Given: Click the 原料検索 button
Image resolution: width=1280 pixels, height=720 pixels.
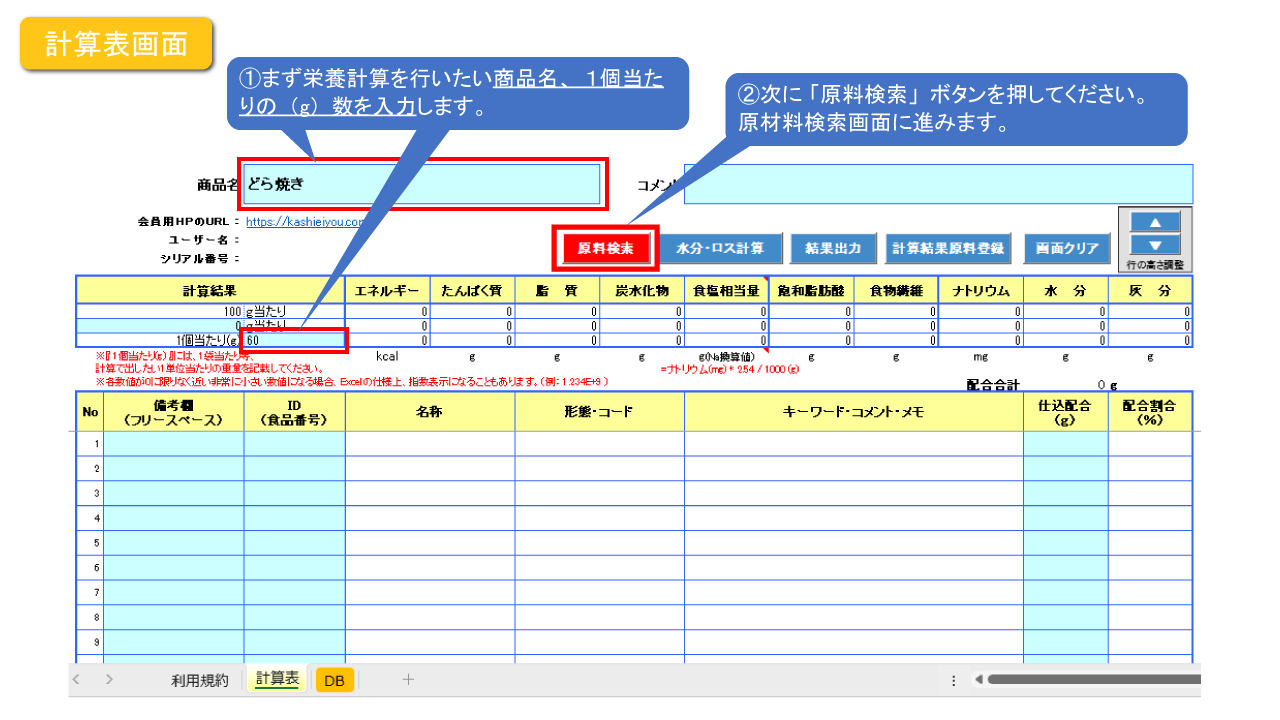Looking at the screenshot, I should click(x=605, y=248).
